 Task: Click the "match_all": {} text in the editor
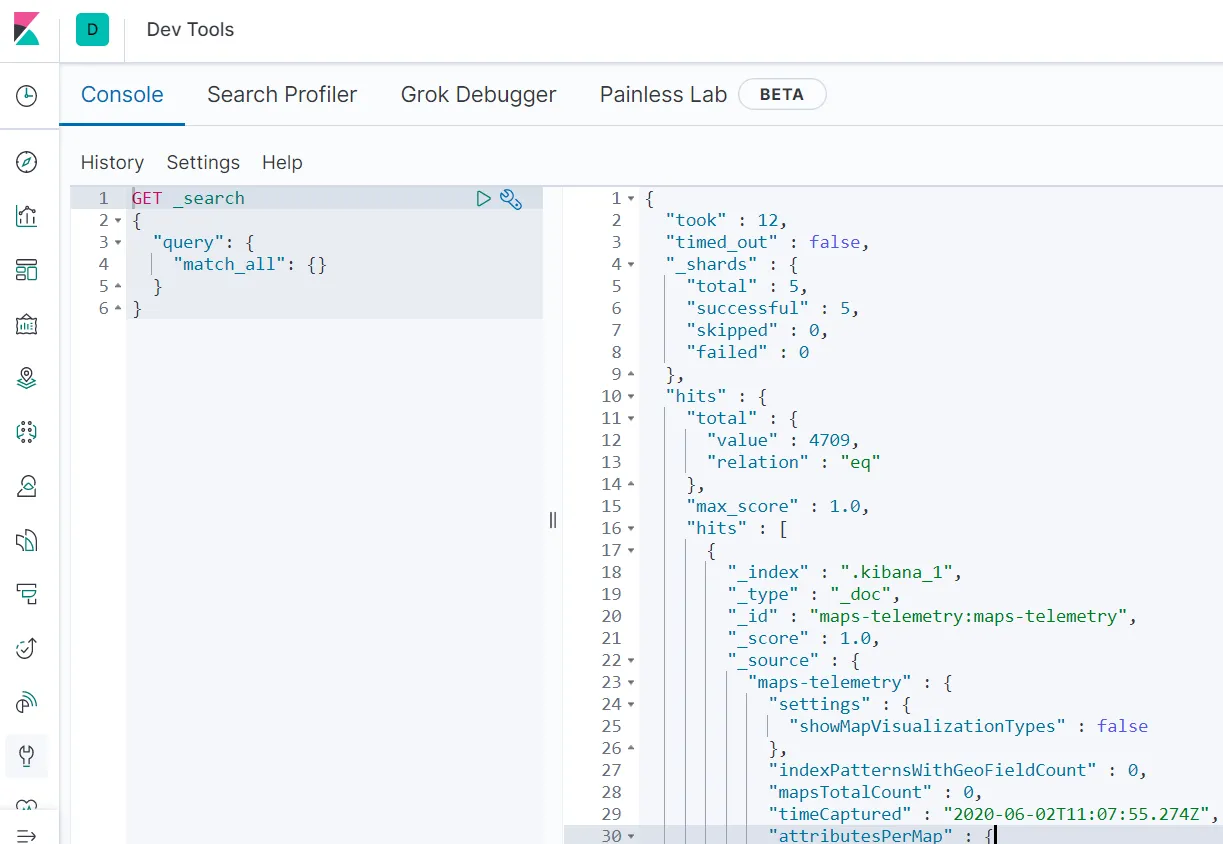250,265
